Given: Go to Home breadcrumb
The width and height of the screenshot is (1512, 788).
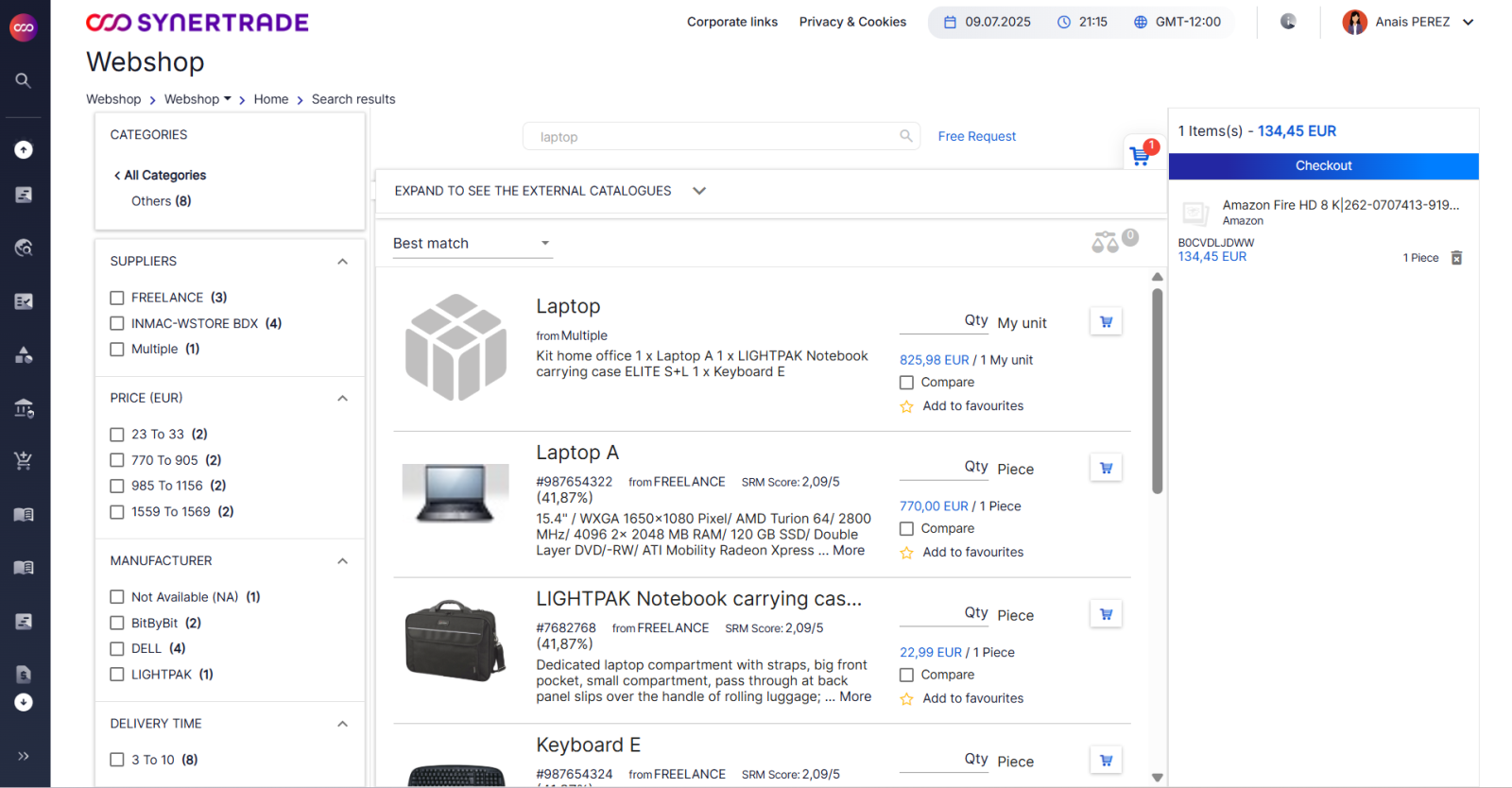Looking at the screenshot, I should click(x=271, y=99).
